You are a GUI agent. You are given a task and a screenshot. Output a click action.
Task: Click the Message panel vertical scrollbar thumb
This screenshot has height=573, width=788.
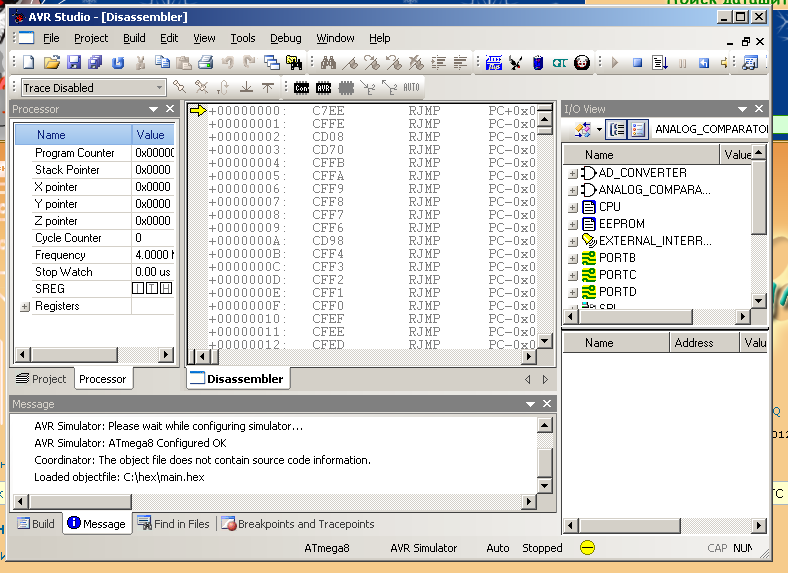[545, 462]
